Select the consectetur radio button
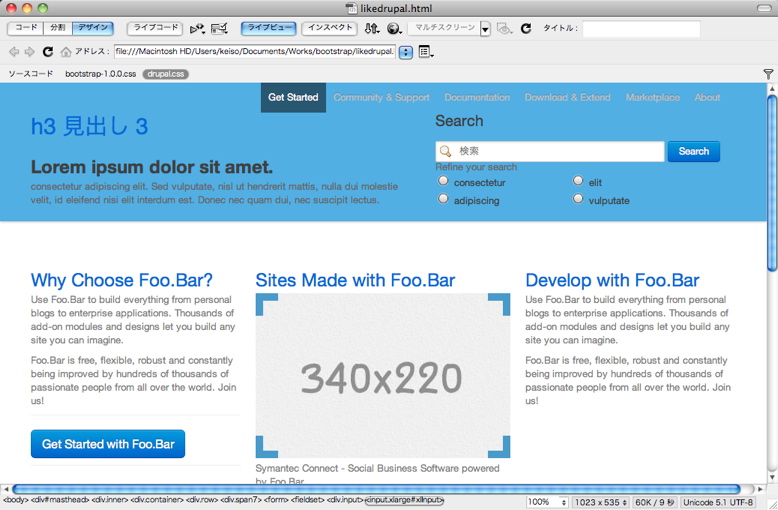The image size is (778, 510). click(443, 182)
